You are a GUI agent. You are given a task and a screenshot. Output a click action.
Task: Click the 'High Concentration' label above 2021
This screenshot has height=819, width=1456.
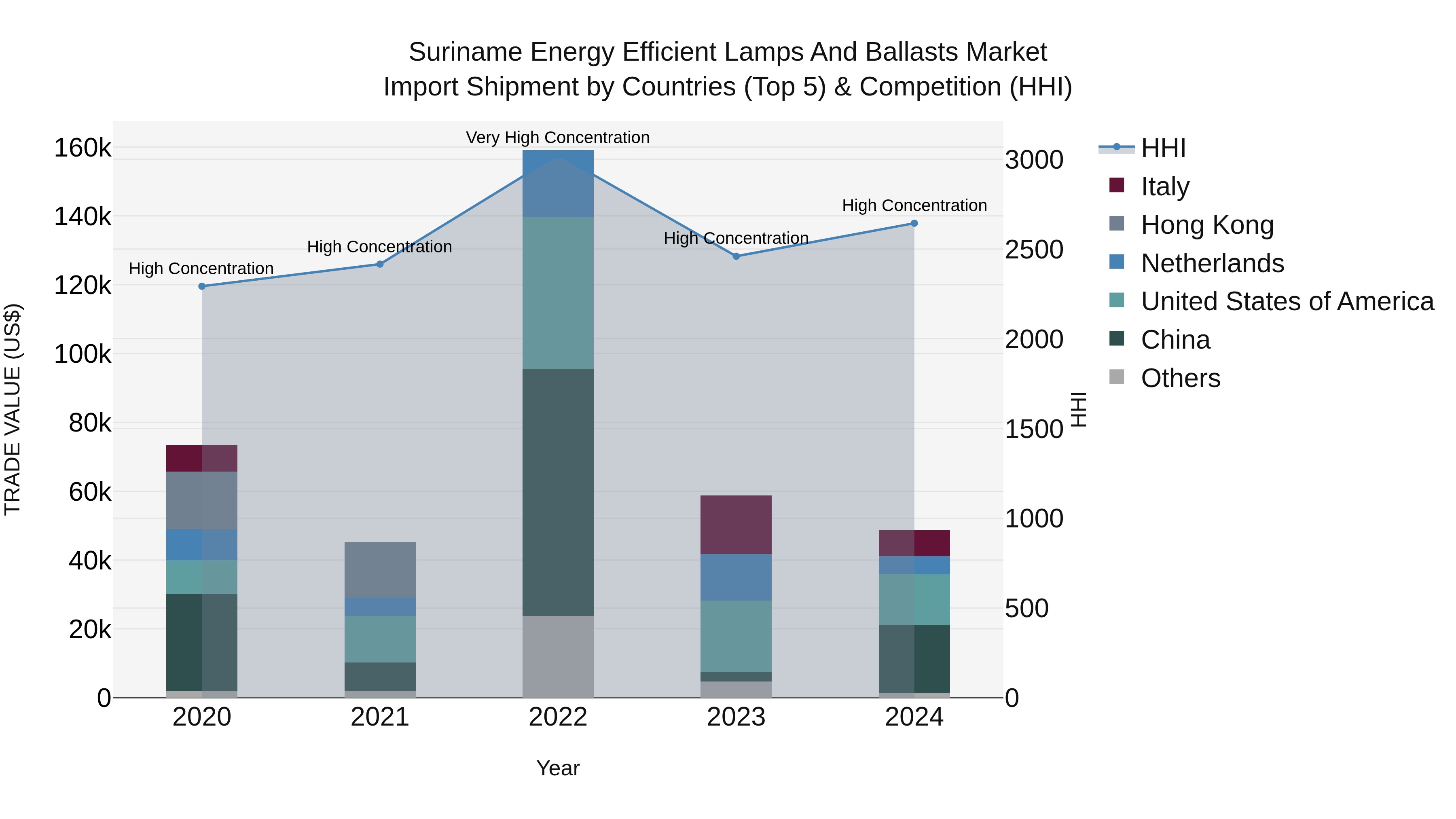(x=379, y=246)
